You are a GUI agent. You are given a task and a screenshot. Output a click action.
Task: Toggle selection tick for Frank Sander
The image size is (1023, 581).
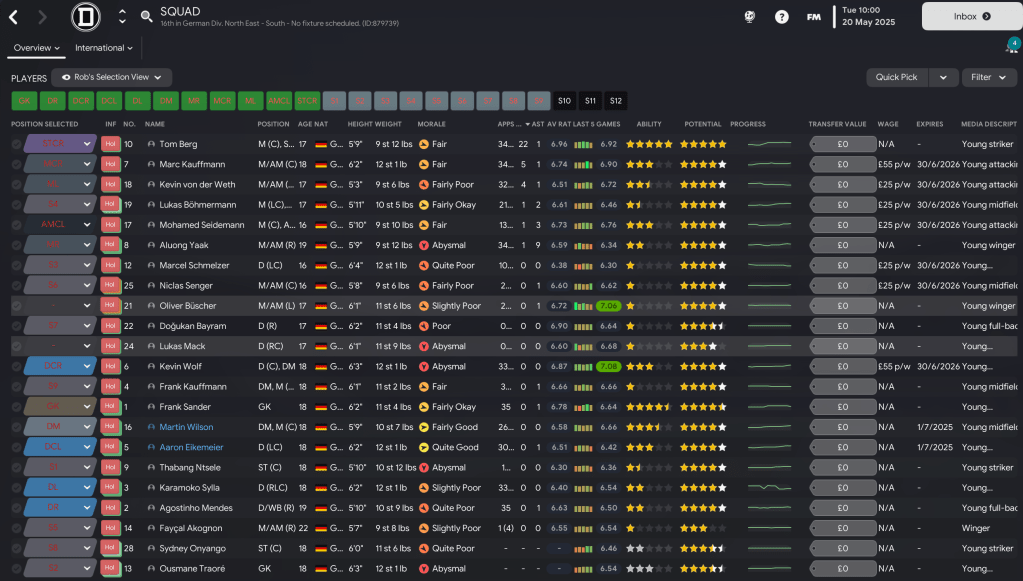[16, 407]
